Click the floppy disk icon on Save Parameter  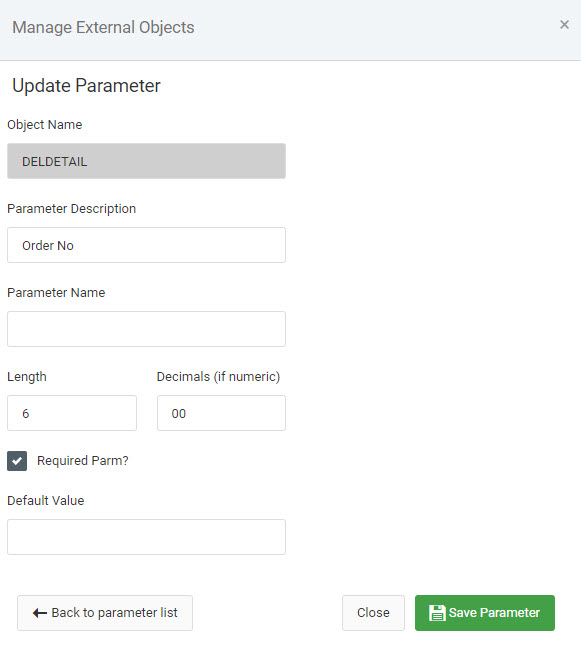coord(437,613)
